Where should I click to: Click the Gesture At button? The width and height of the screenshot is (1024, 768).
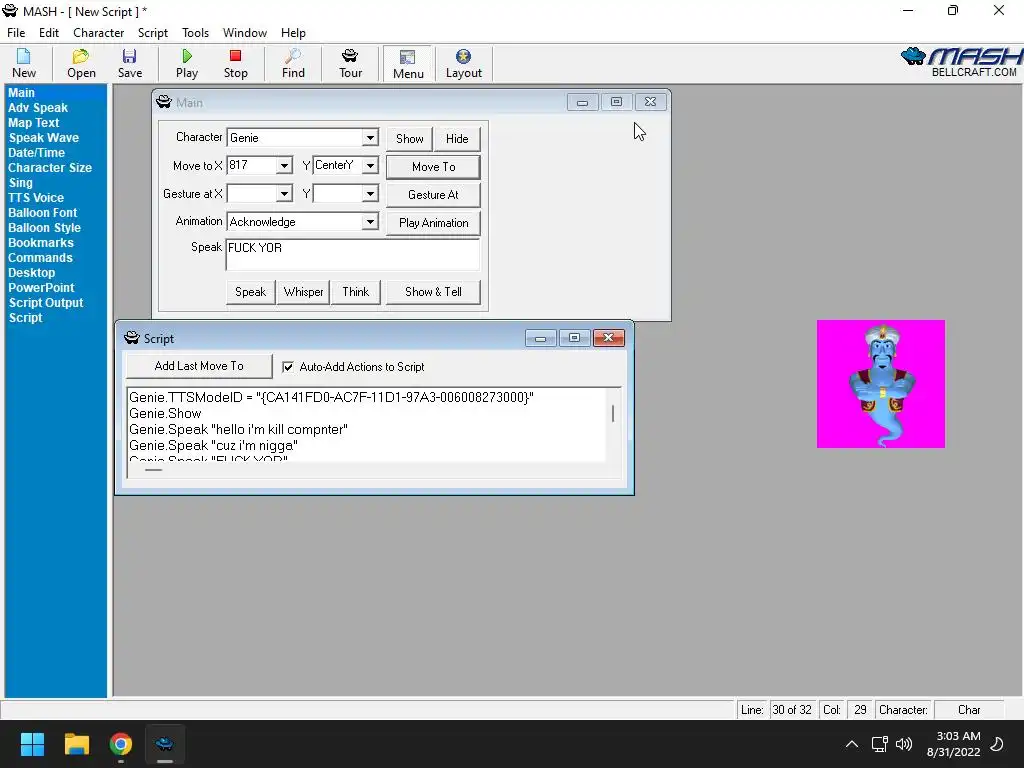click(434, 195)
